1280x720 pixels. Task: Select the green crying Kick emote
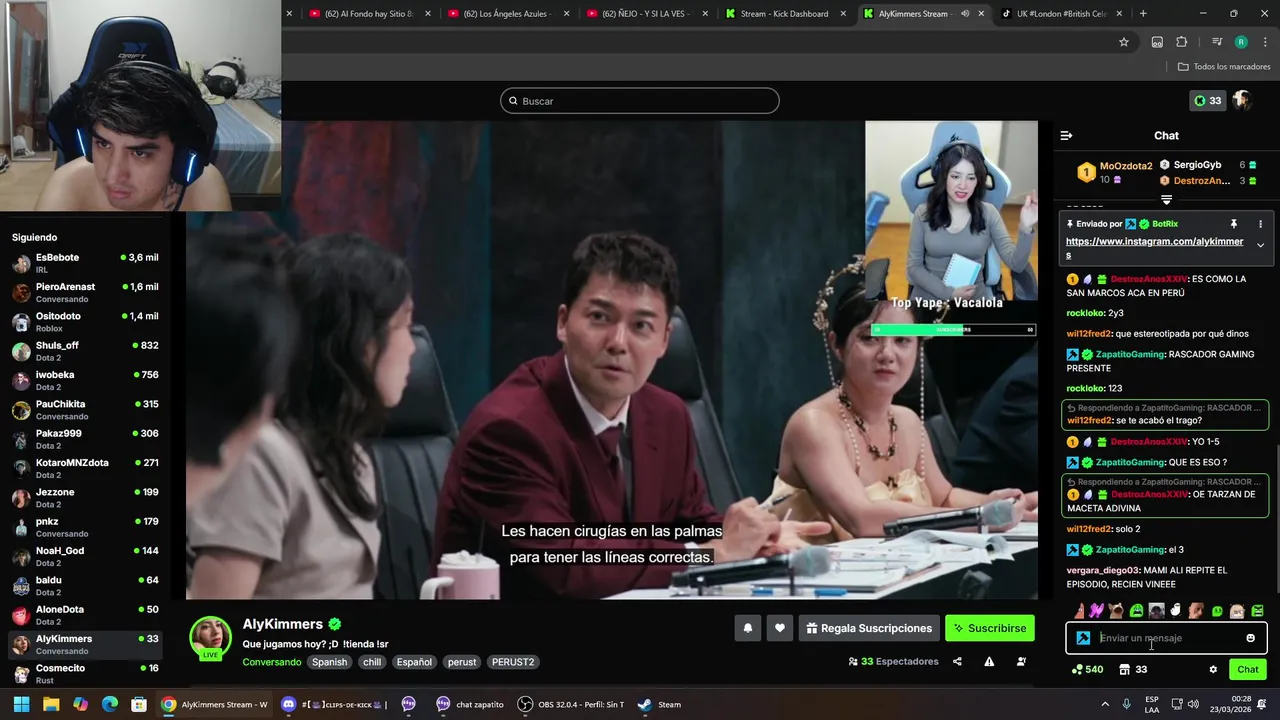[1137, 611]
